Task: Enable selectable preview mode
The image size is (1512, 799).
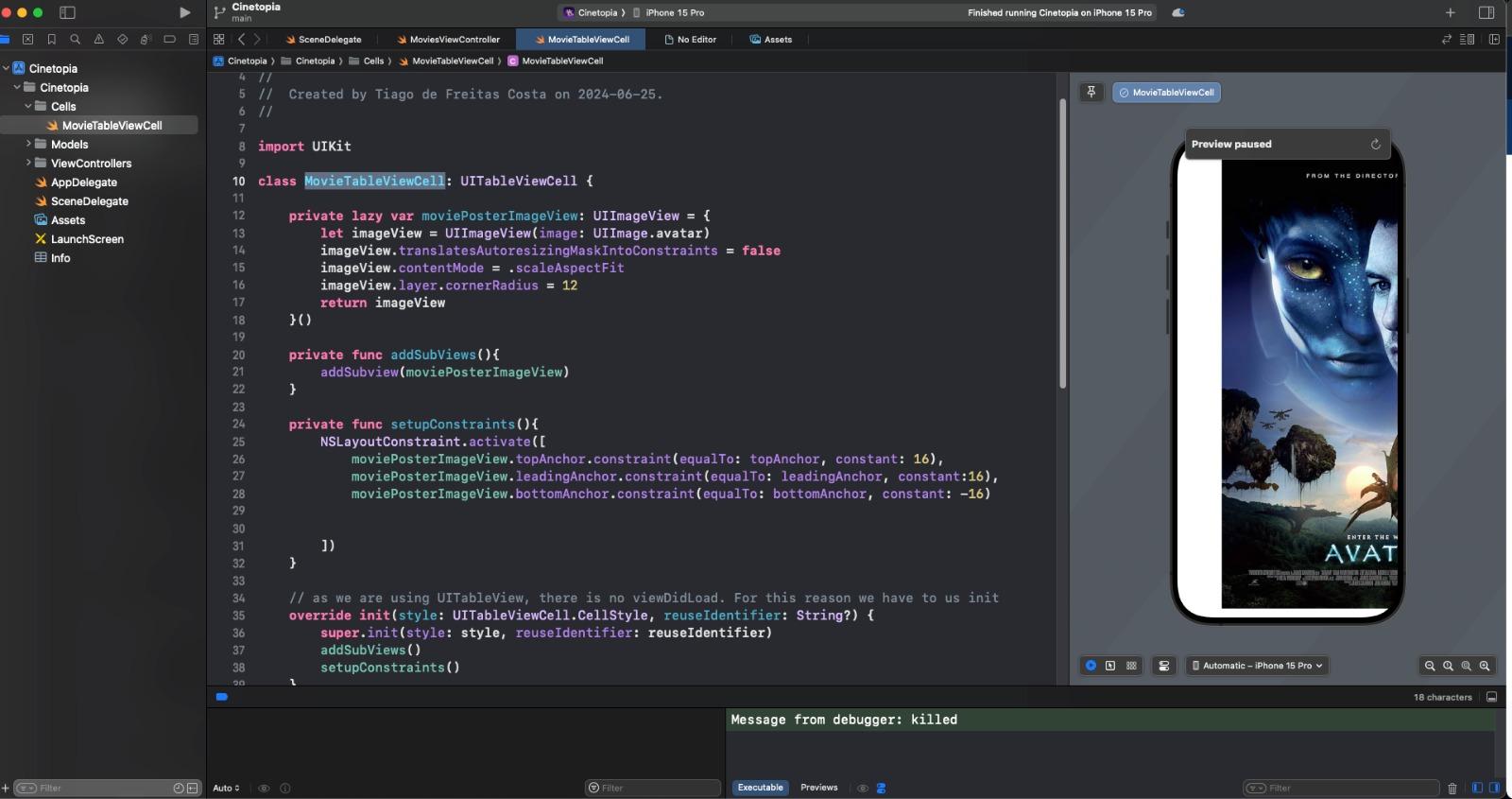Action: tap(1110, 666)
